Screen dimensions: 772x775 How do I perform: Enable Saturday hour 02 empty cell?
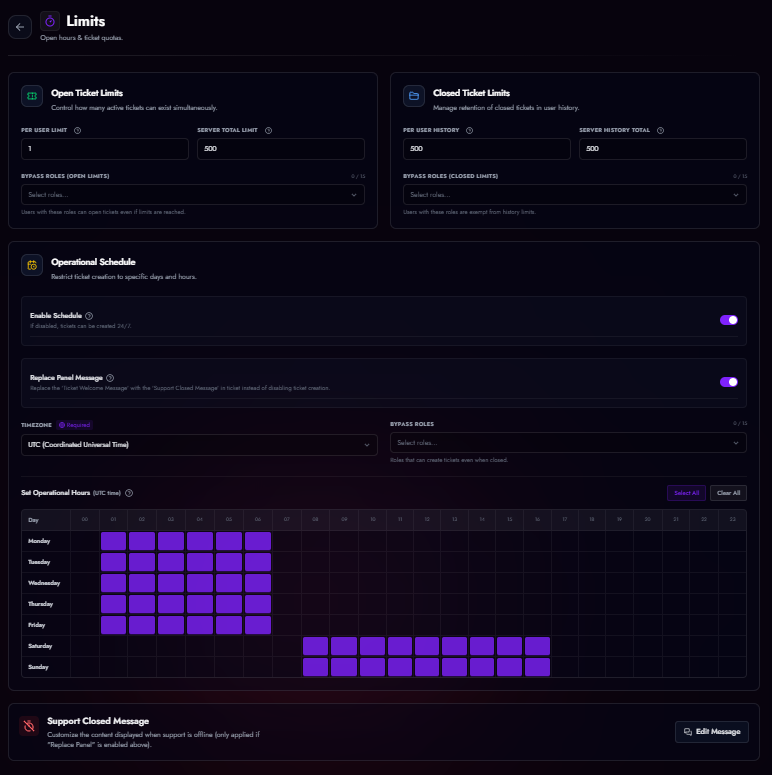coord(142,646)
